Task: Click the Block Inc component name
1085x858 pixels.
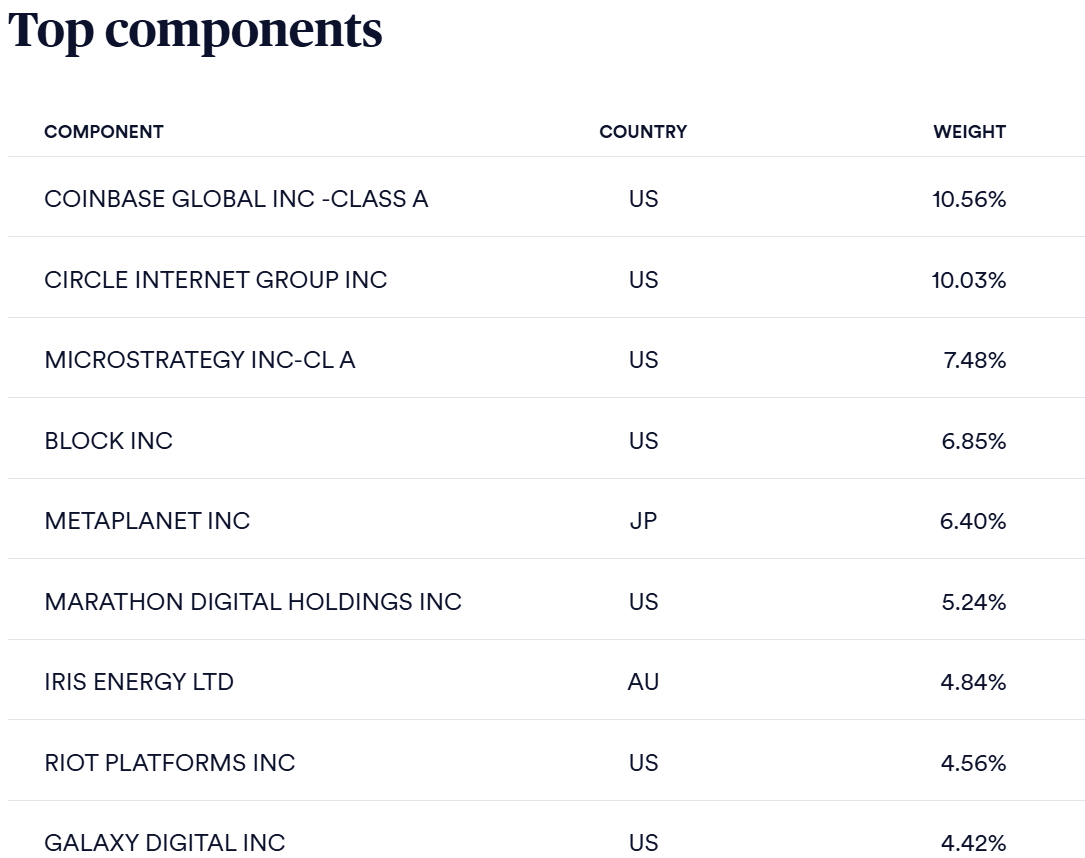Action: click(x=109, y=441)
